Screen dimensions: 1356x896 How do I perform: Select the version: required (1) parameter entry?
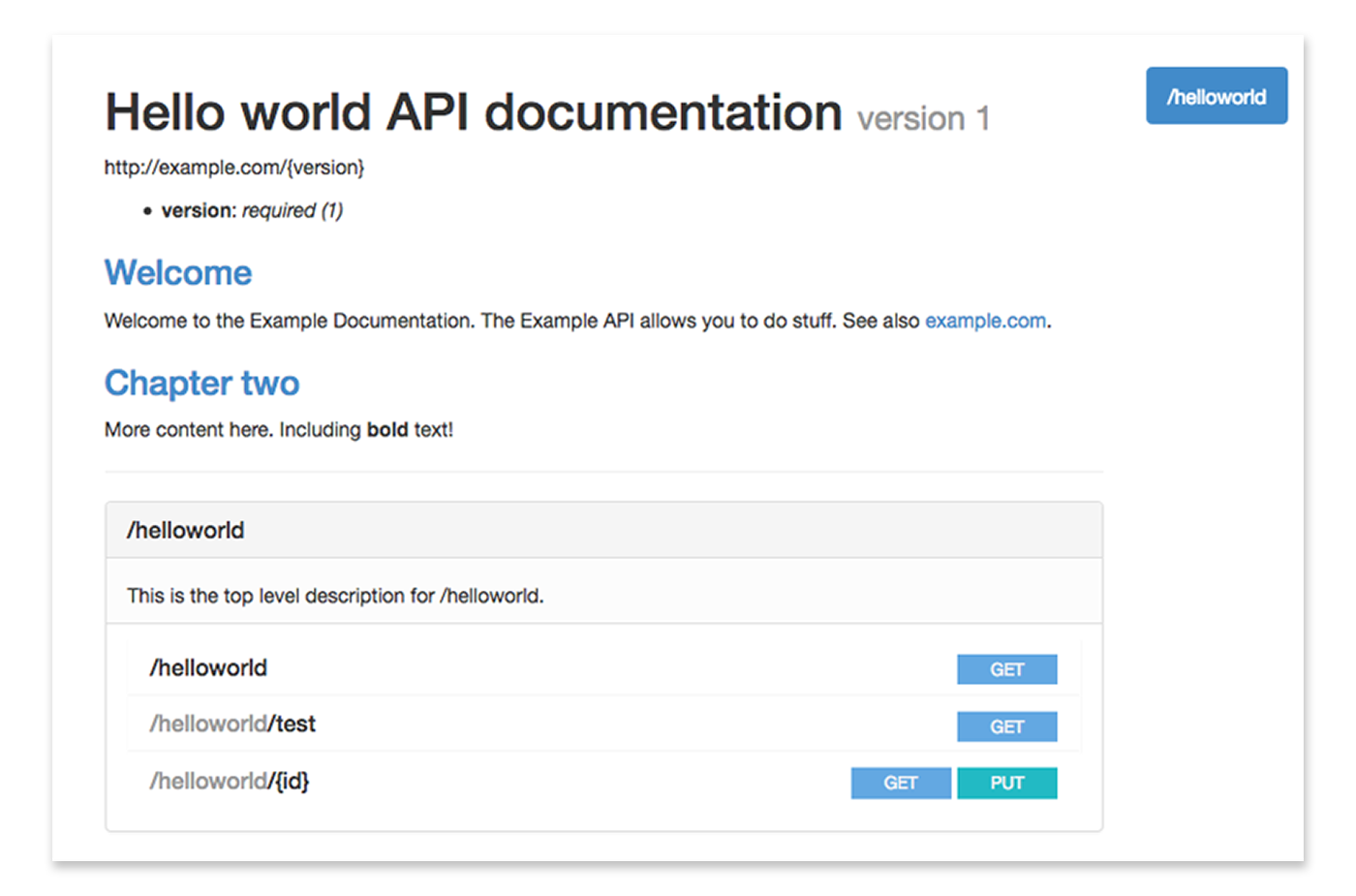tap(252, 210)
